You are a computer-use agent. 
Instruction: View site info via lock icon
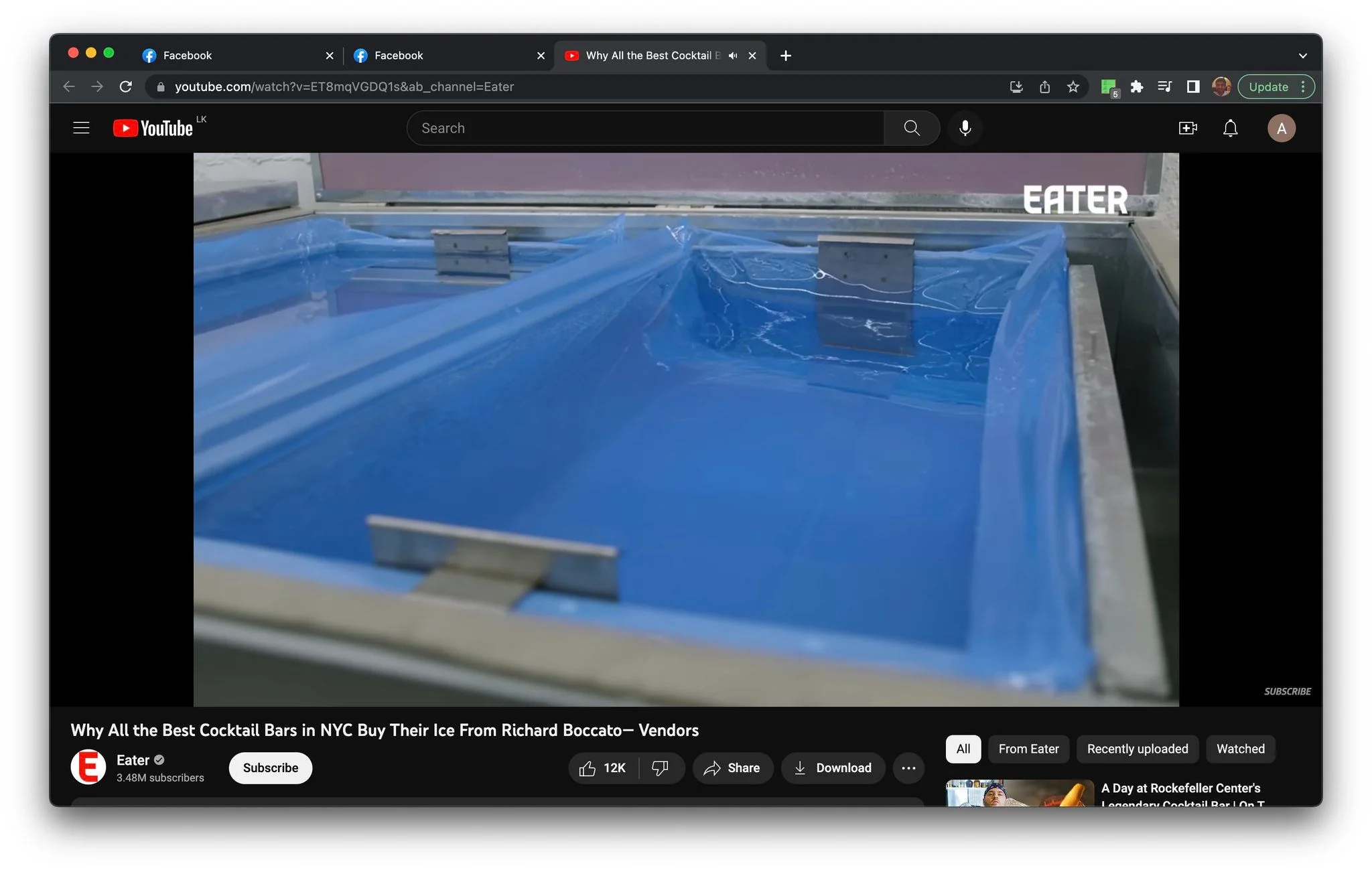point(161,86)
